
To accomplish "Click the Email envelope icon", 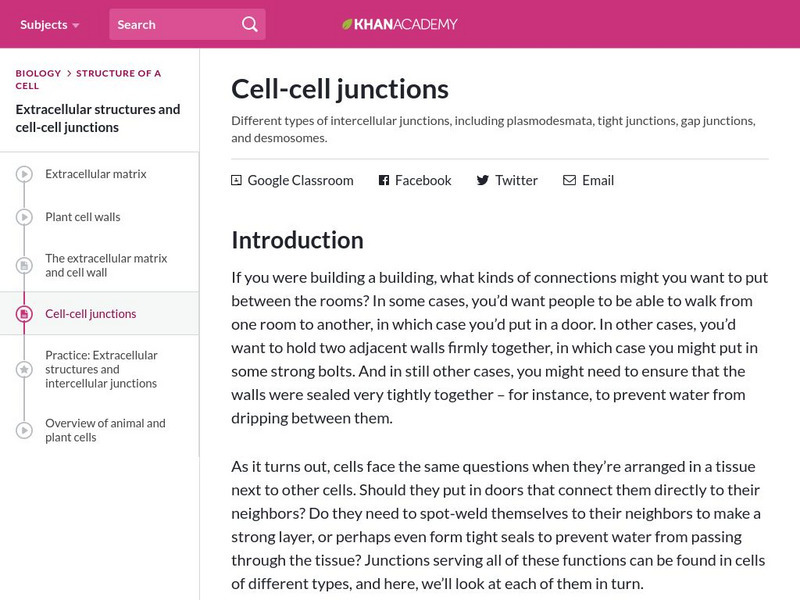I will pyautogui.click(x=569, y=181).
